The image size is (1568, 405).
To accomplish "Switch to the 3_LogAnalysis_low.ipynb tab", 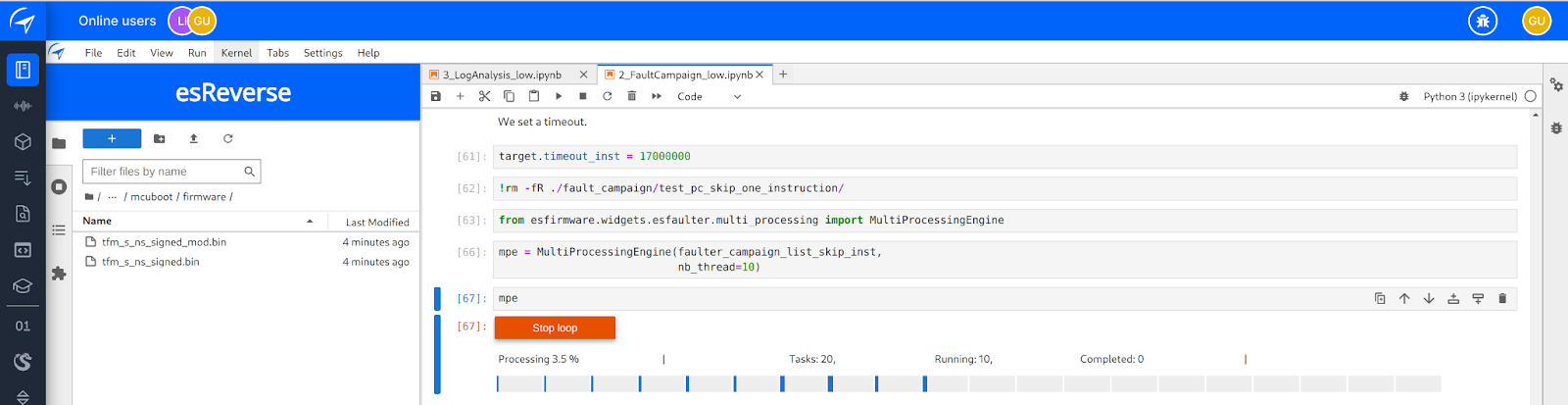I will click(502, 75).
